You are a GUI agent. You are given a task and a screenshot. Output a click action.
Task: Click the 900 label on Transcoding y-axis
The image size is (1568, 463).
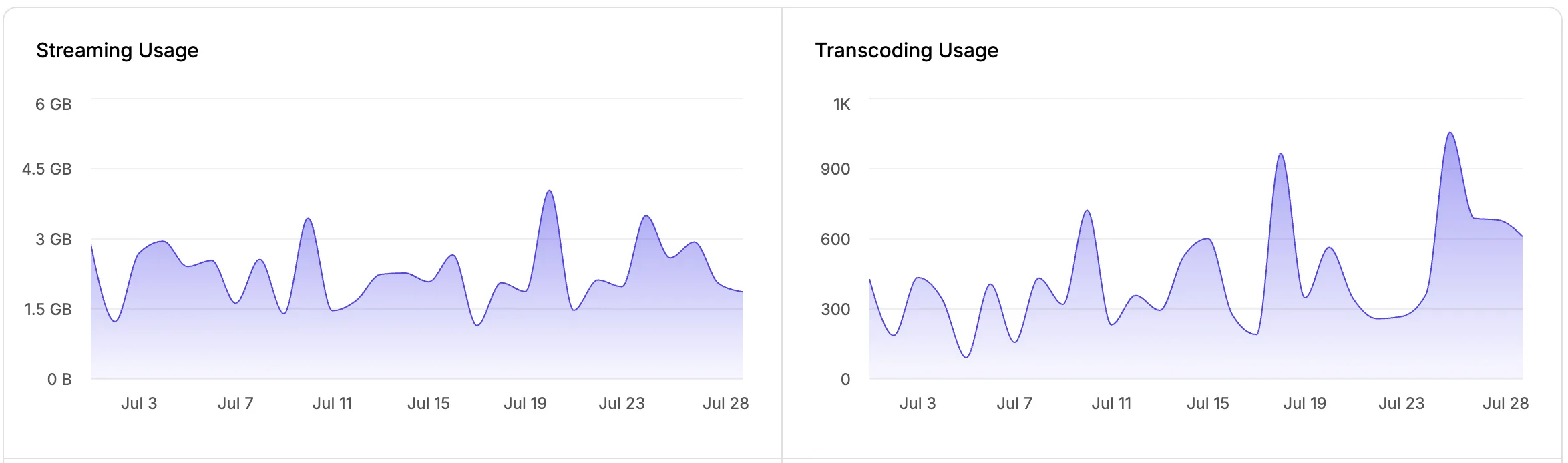pos(835,169)
